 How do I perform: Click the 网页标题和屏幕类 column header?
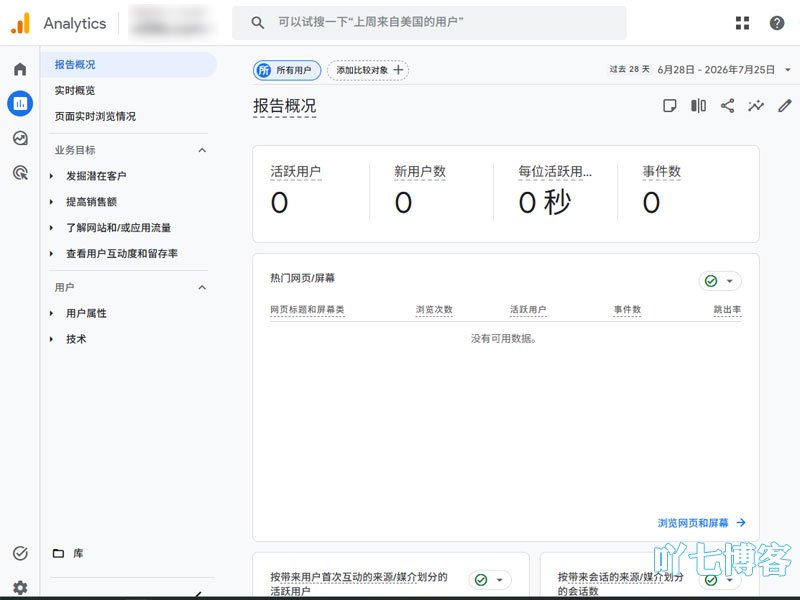[x=307, y=309]
